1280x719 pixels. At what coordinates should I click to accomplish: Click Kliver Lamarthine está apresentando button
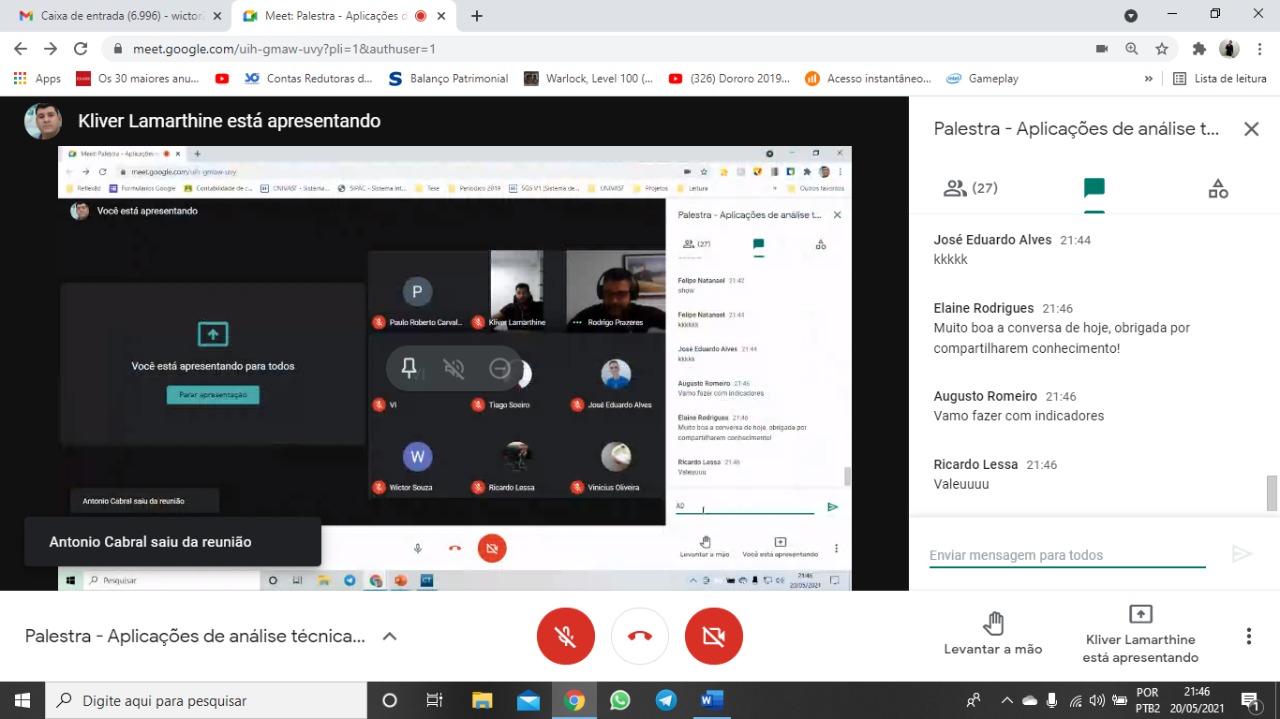click(1140, 634)
